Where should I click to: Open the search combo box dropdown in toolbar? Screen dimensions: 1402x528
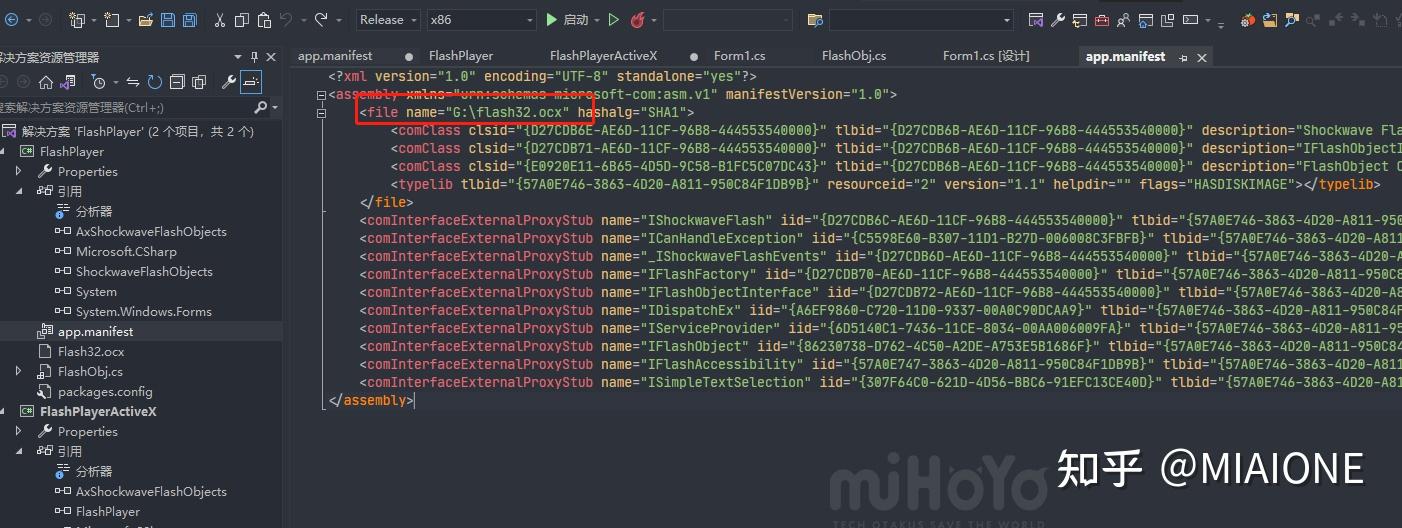click(1006, 20)
